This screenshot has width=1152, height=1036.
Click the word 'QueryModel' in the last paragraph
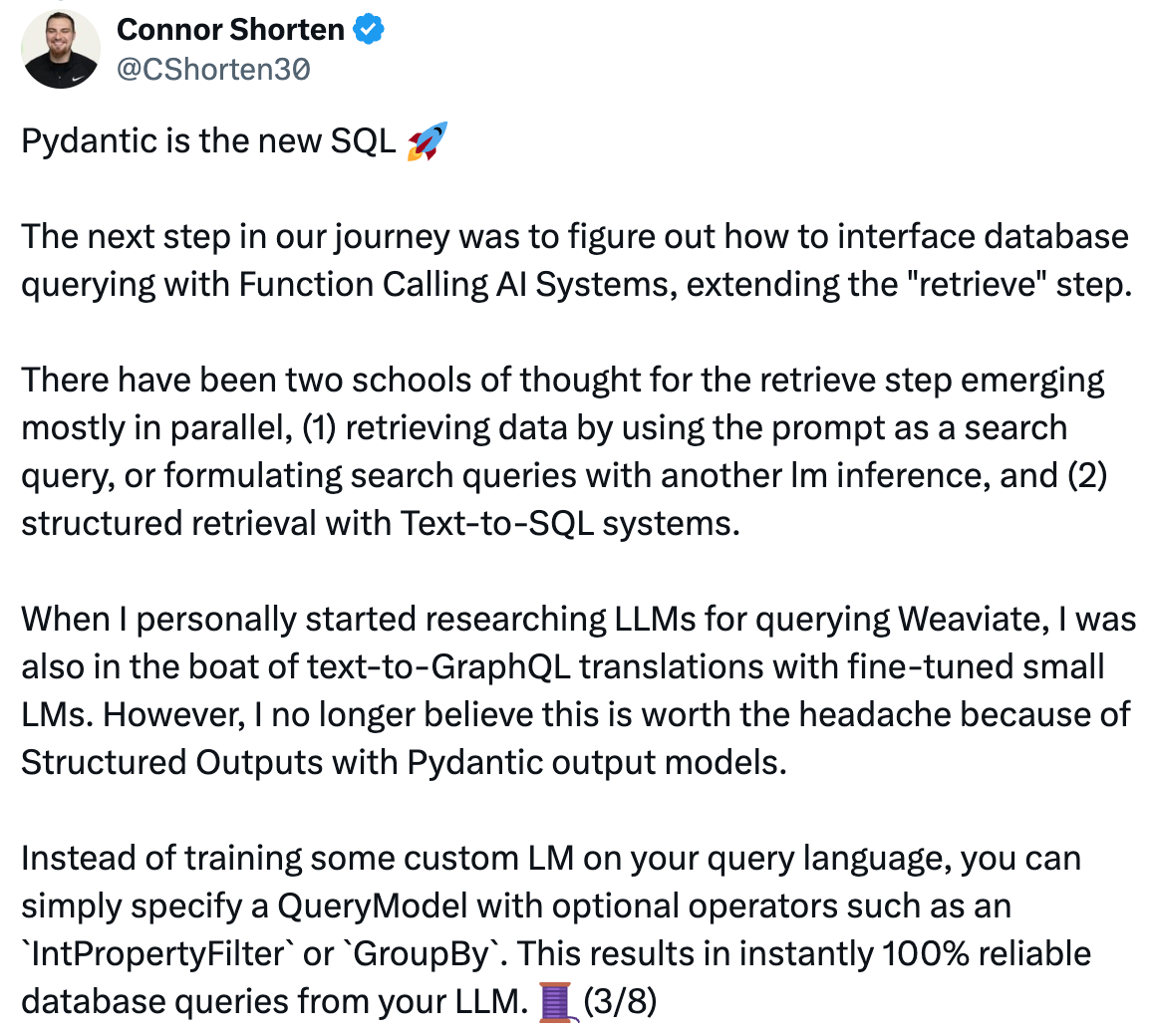tap(372, 906)
